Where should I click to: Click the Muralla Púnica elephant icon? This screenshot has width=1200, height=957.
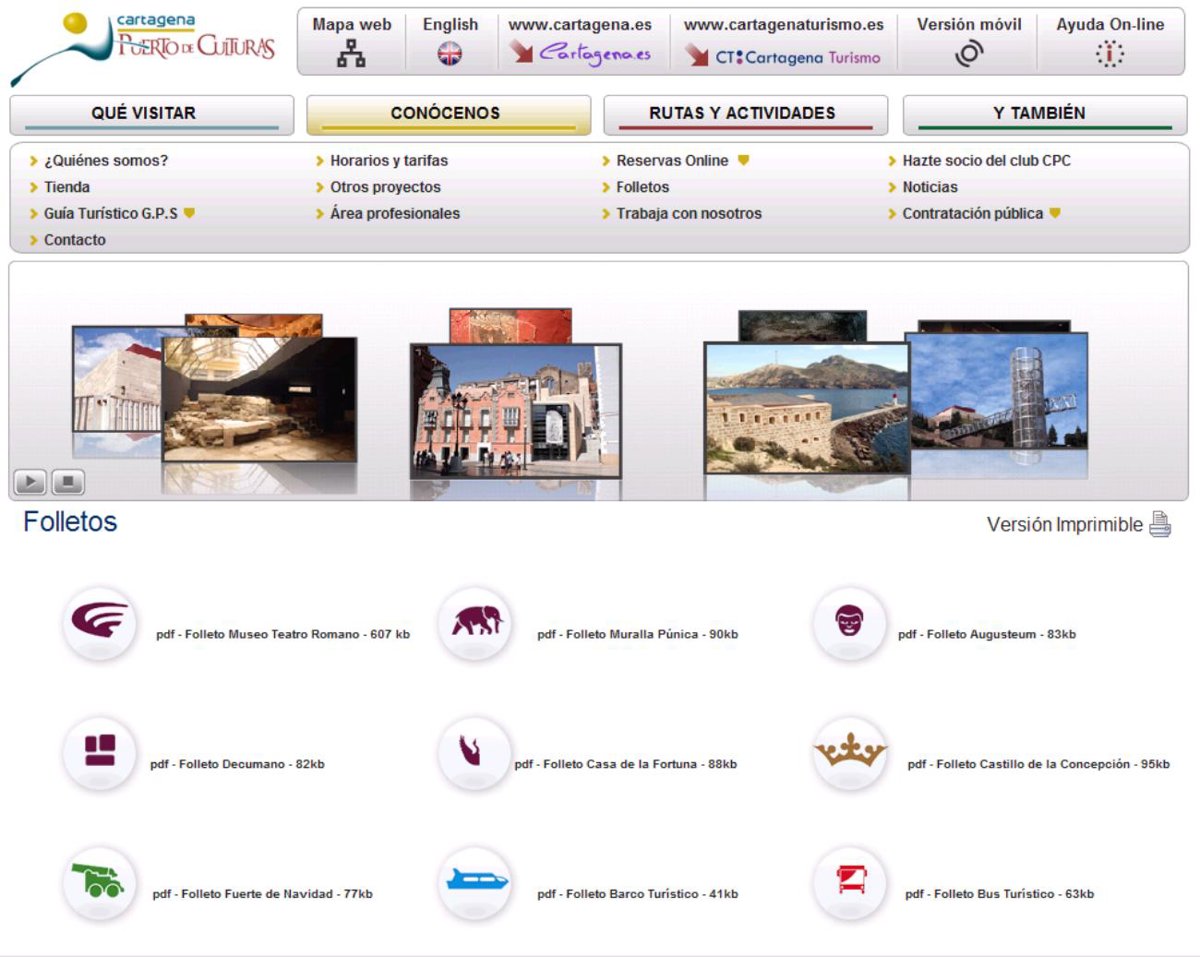[x=476, y=623]
